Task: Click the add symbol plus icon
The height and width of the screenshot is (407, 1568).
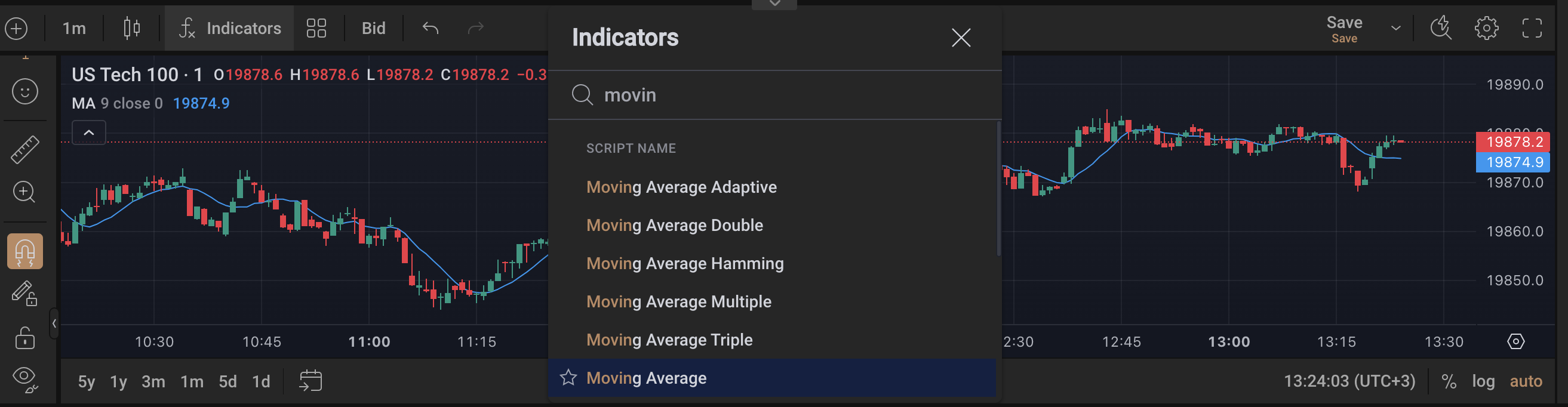Action: [17, 29]
